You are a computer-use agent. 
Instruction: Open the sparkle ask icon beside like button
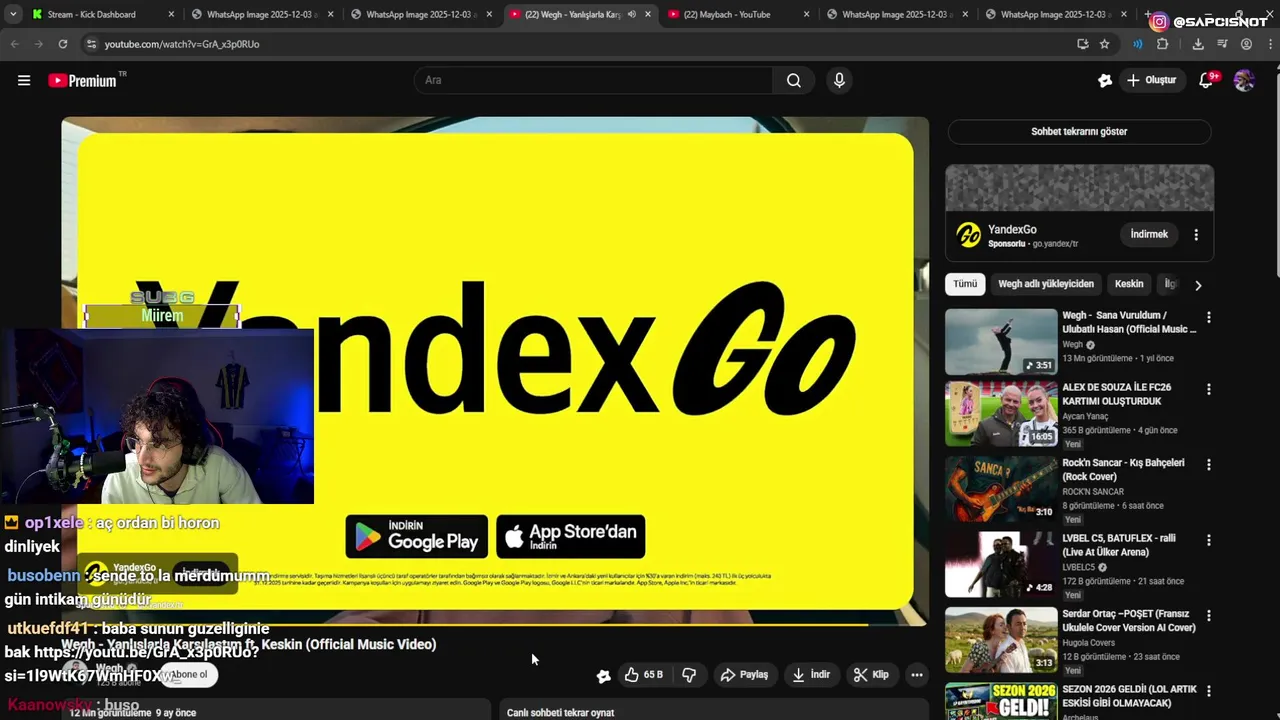point(603,675)
